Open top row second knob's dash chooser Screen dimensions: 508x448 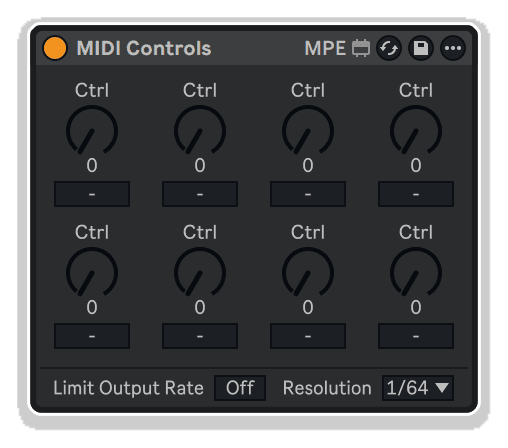(200, 194)
